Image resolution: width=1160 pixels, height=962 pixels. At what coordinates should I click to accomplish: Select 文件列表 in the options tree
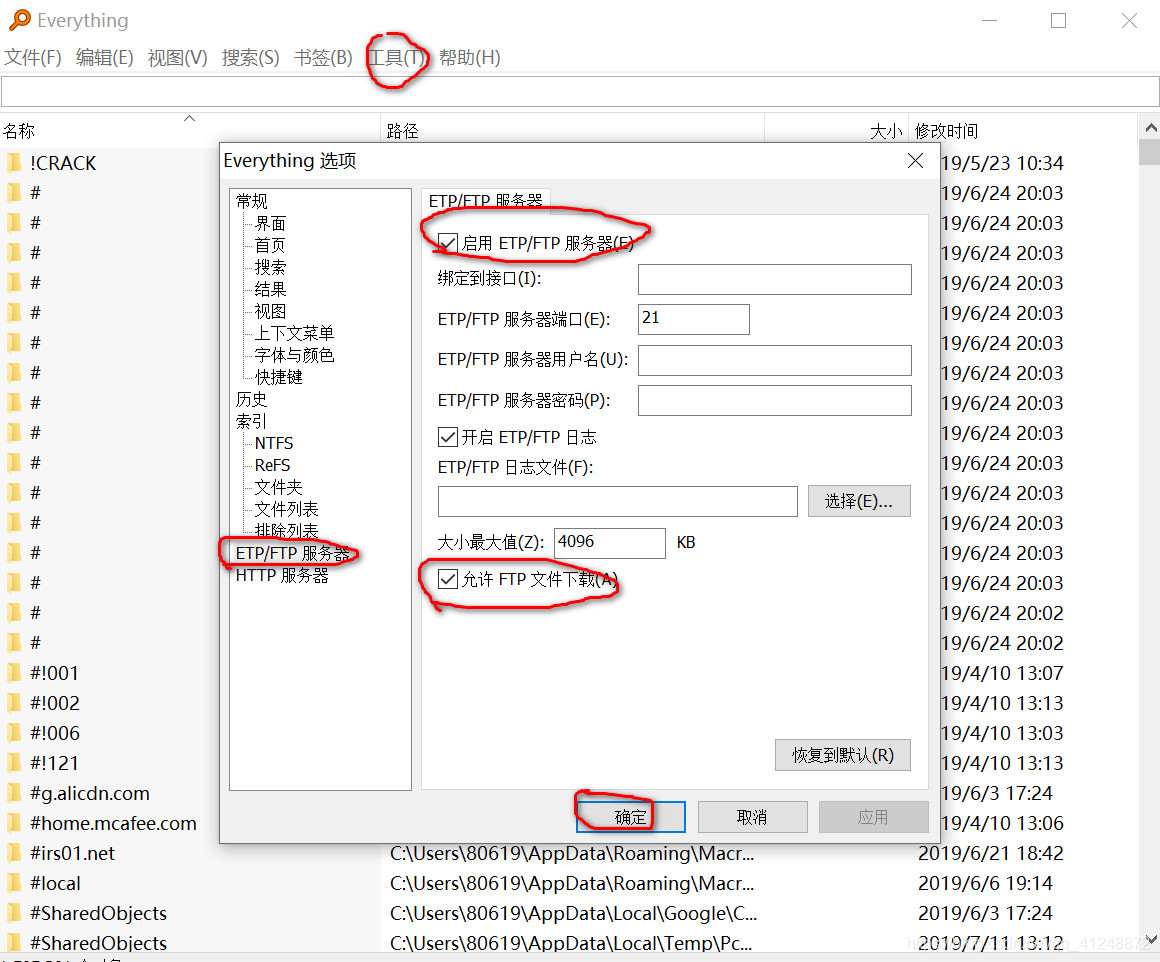point(286,509)
